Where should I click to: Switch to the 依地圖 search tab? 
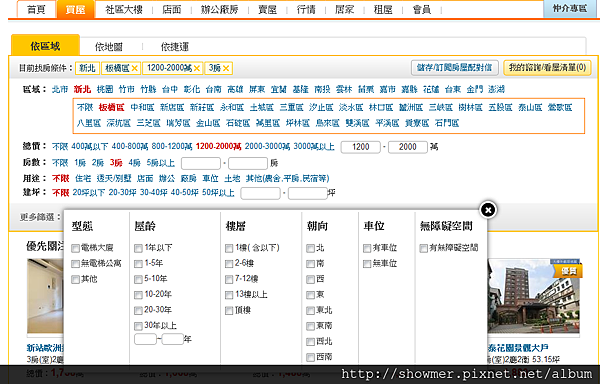[109, 47]
